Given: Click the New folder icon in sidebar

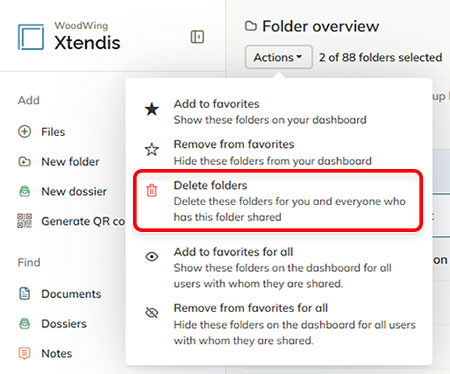Looking at the screenshot, I should point(24,162).
